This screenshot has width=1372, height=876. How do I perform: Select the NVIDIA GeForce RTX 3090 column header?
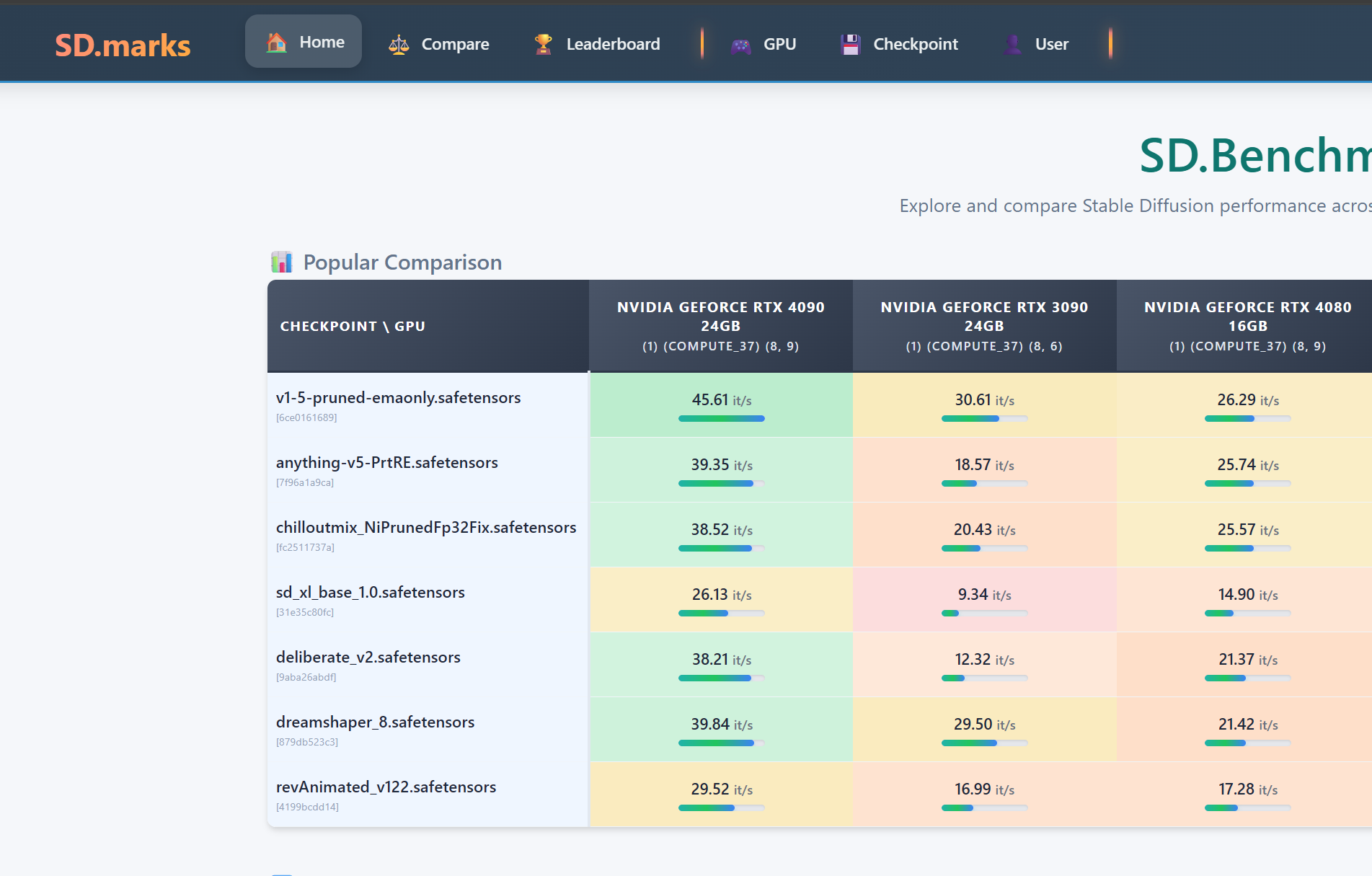pyautogui.click(x=985, y=326)
